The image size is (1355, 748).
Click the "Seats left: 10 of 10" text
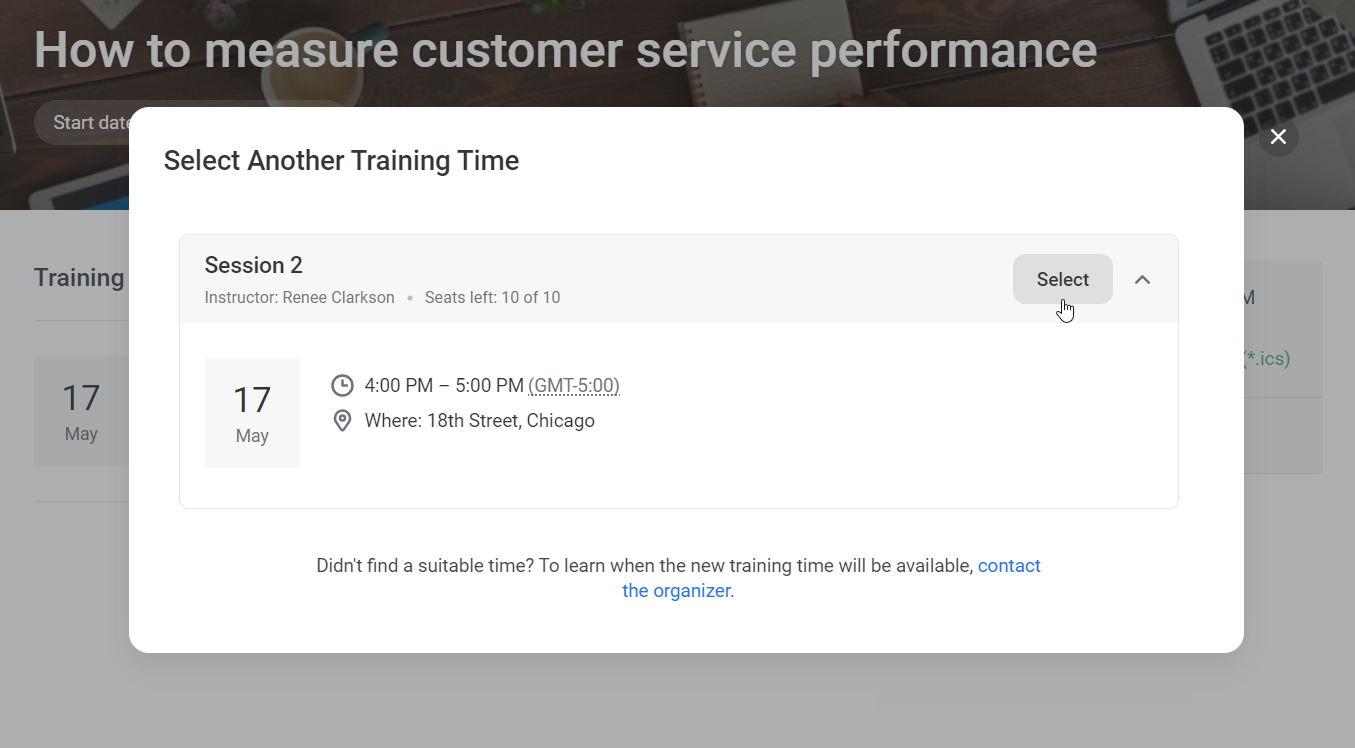(x=492, y=298)
